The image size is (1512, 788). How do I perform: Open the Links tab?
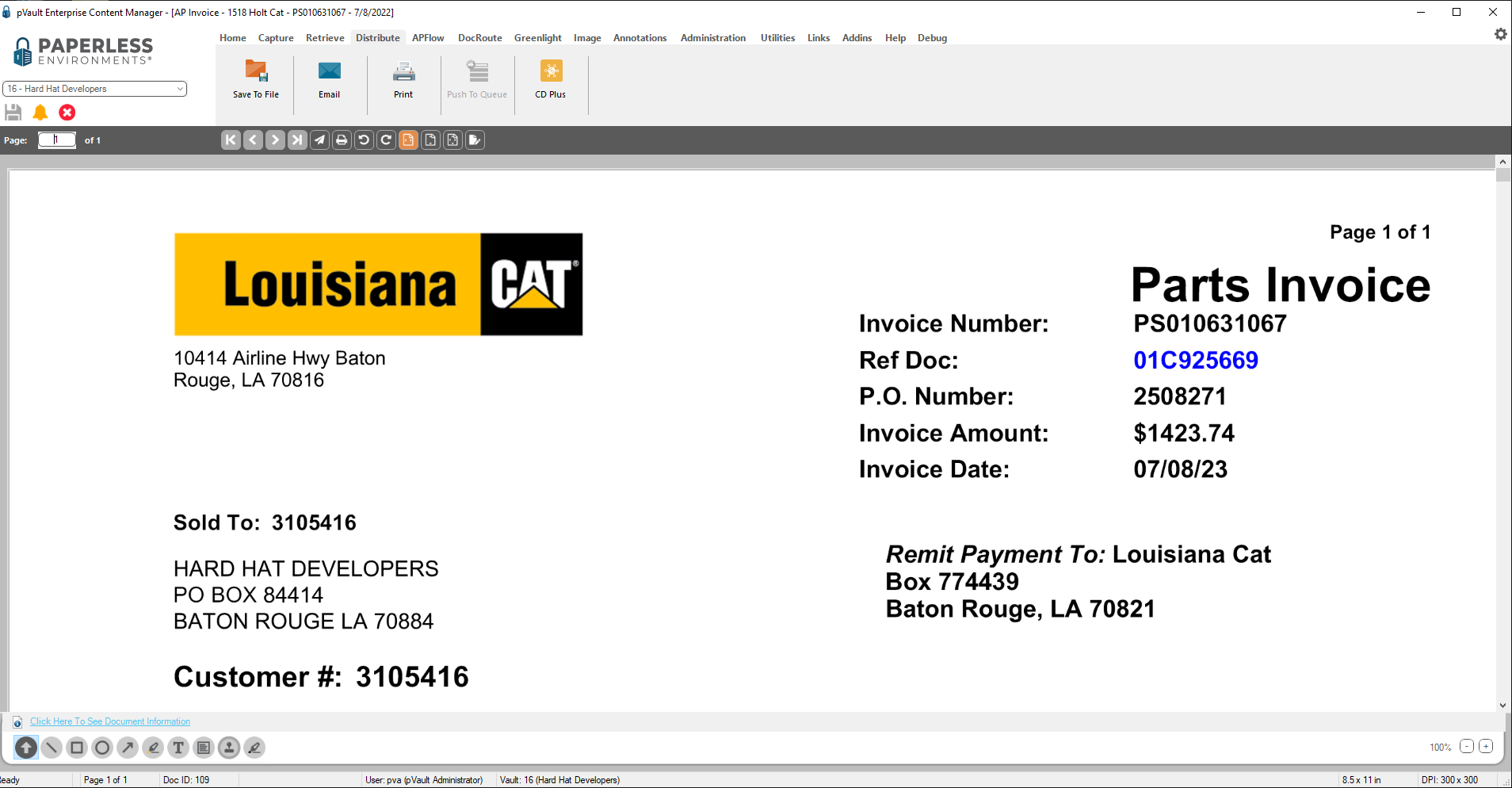pyautogui.click(x=819, y=38)
